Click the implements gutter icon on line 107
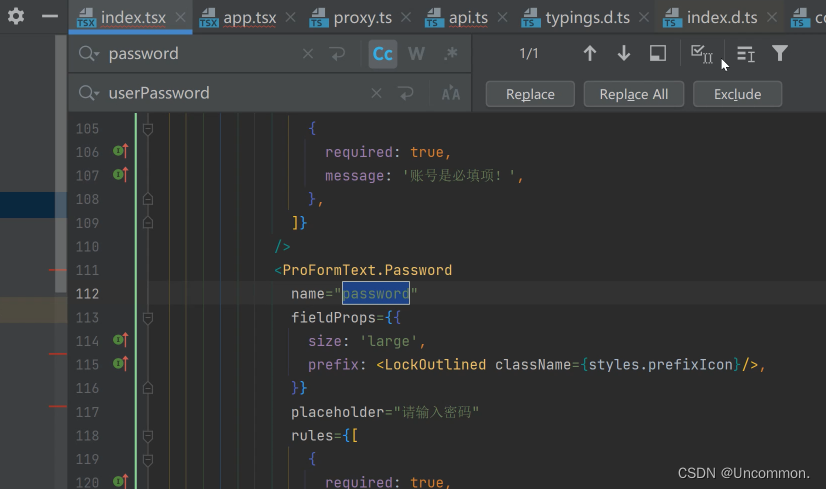 pos(121,174)
